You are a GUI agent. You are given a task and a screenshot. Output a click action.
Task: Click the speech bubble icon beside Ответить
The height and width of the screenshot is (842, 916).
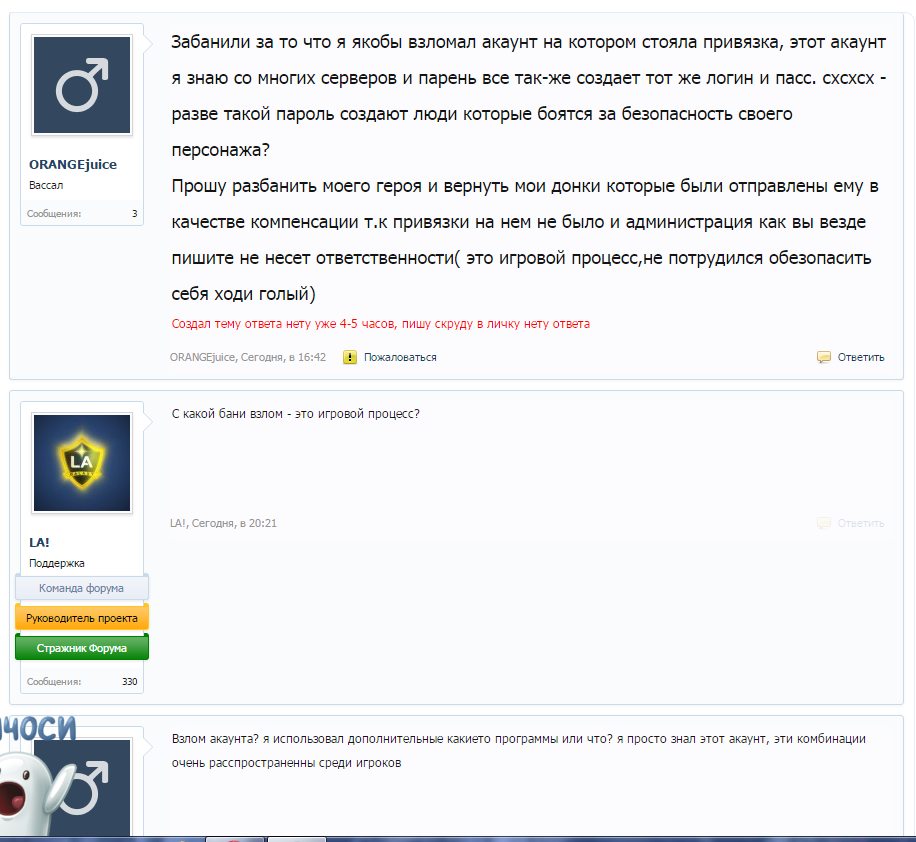tap(823, 356)
